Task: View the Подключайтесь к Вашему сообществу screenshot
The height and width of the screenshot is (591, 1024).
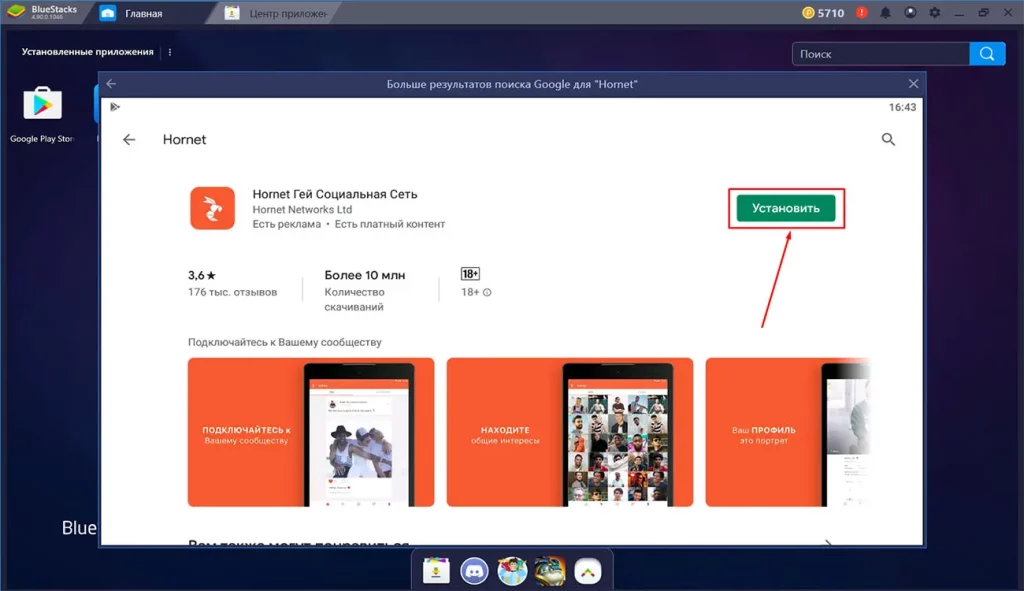Action: click(x=311, y=432)
